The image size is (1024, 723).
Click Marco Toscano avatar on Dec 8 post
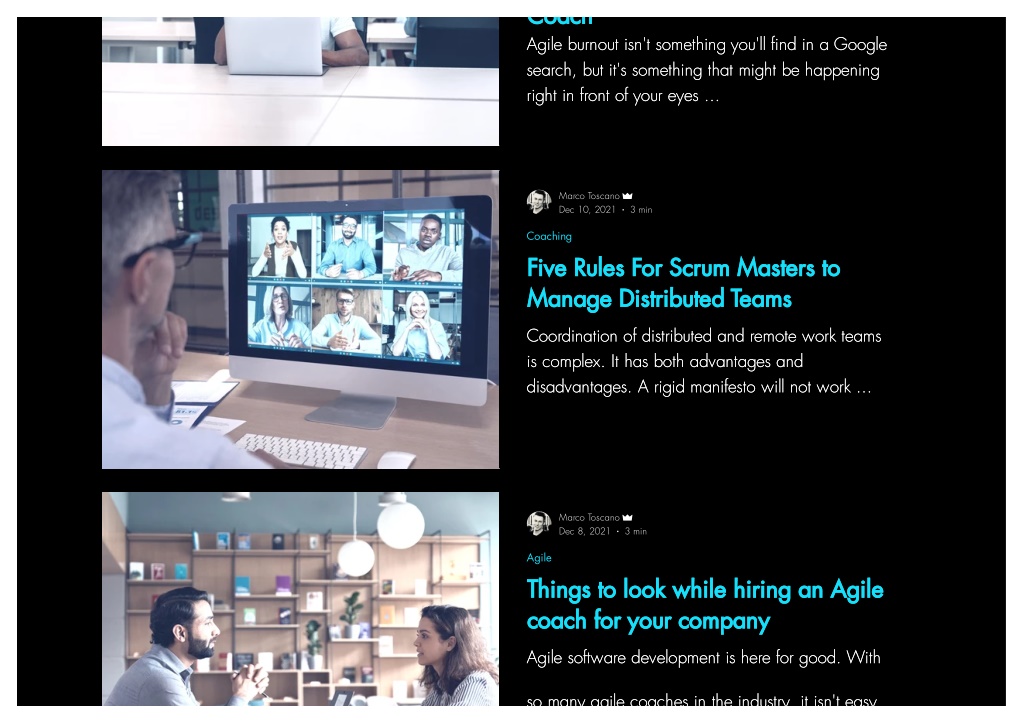[x=539, y=524]
